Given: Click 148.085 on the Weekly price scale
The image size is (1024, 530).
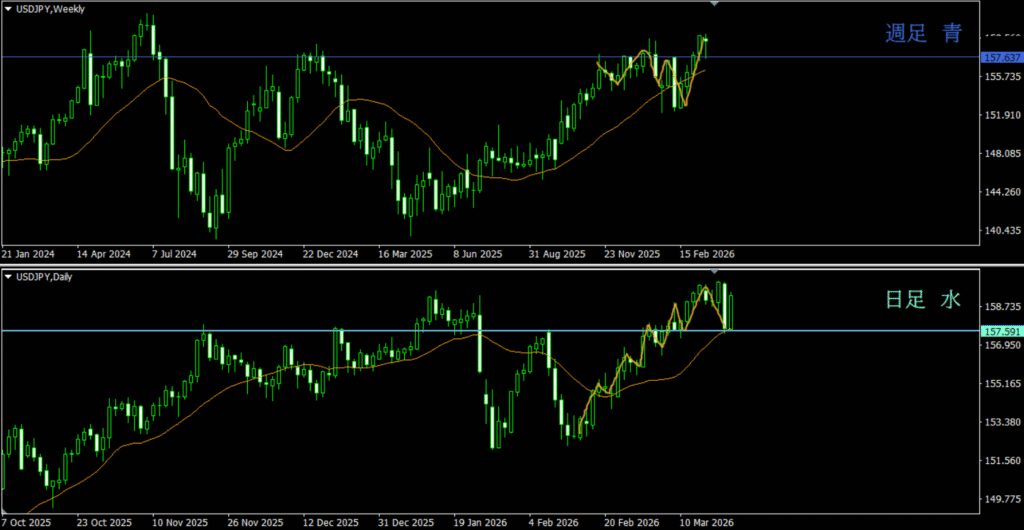Looking at the screenshot, I should pos(1001,154).
